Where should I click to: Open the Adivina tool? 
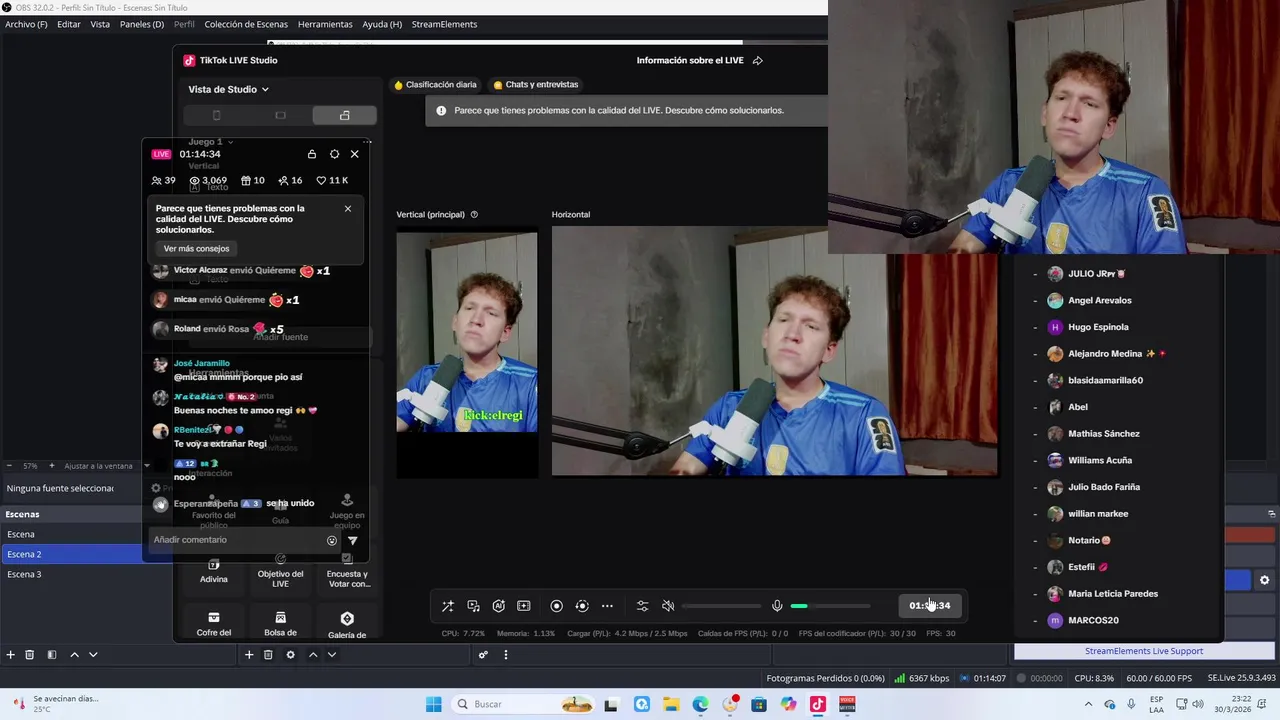[213, 572]
